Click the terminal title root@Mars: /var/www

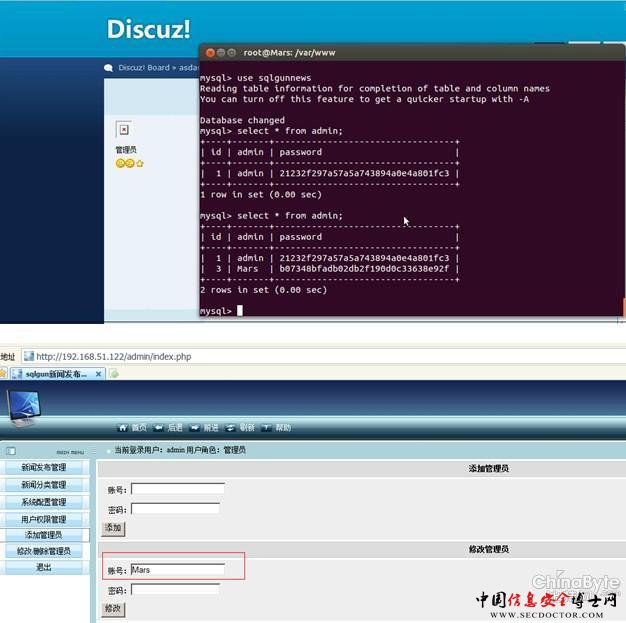[x=289, y=53]
